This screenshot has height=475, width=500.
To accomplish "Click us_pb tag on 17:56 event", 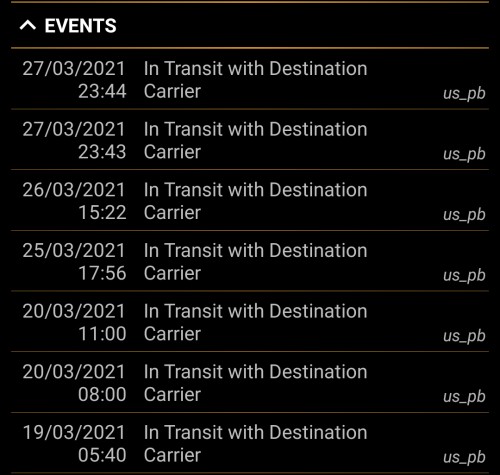I will point(464,276).
